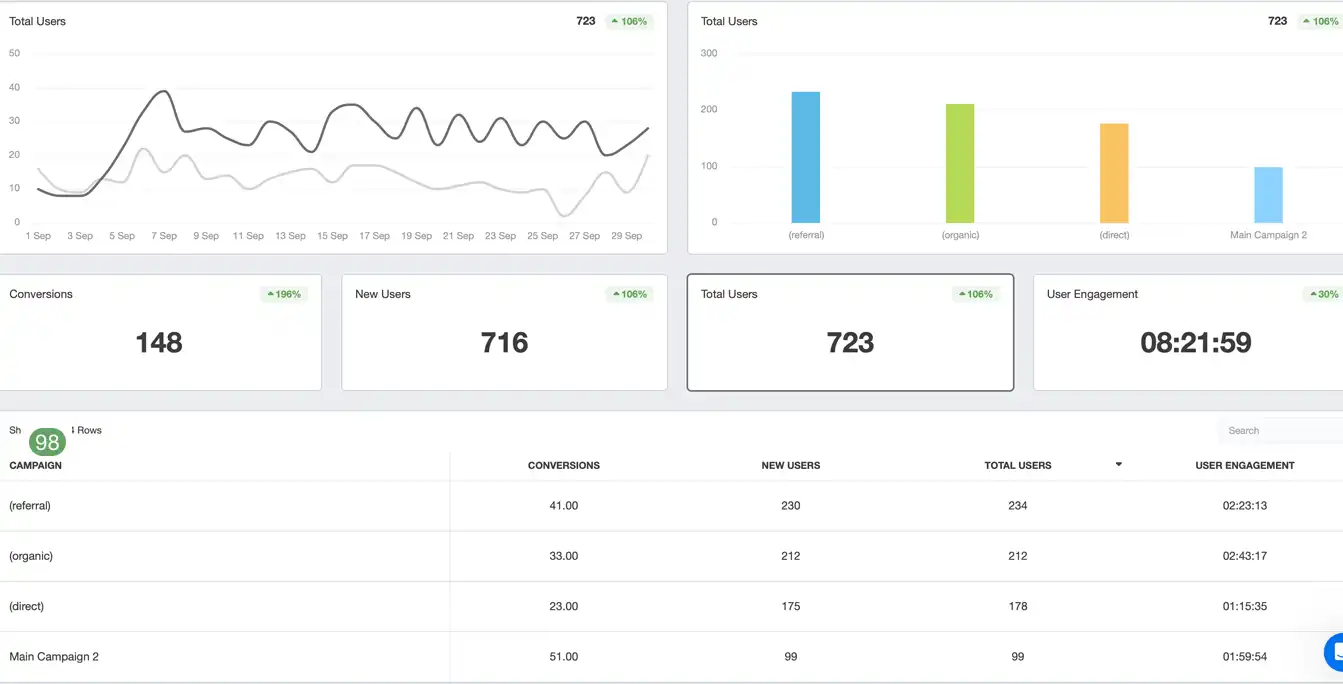Click the 230 new users cell
Viewport: 1343px width, 684px height.
(791, 506)
